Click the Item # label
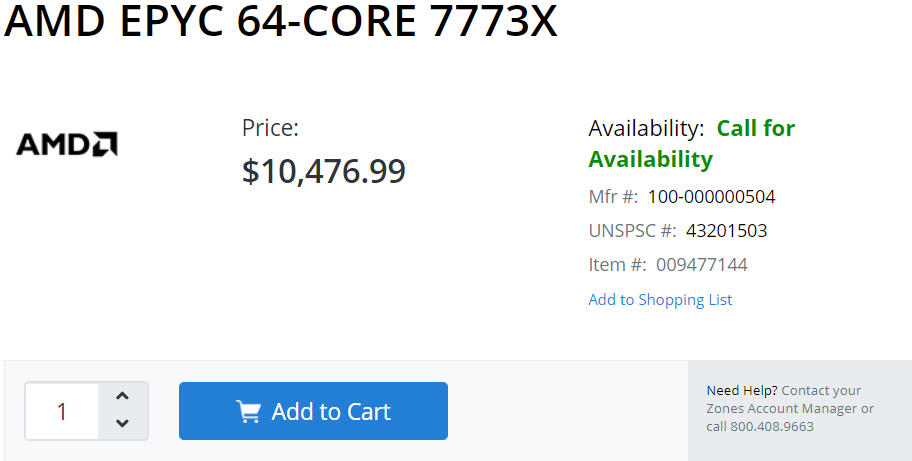Viewport: 912px width, 461px height. [617, 265]
